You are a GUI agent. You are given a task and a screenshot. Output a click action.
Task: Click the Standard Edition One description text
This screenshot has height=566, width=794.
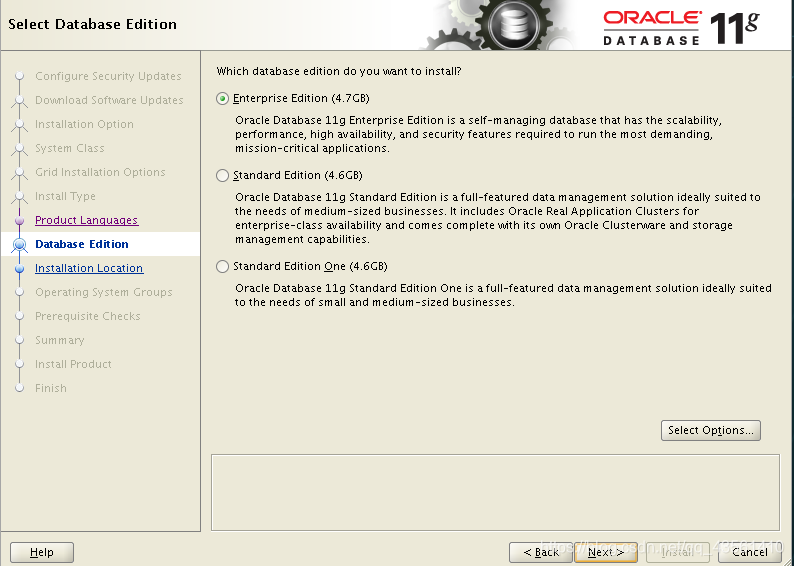503,295
